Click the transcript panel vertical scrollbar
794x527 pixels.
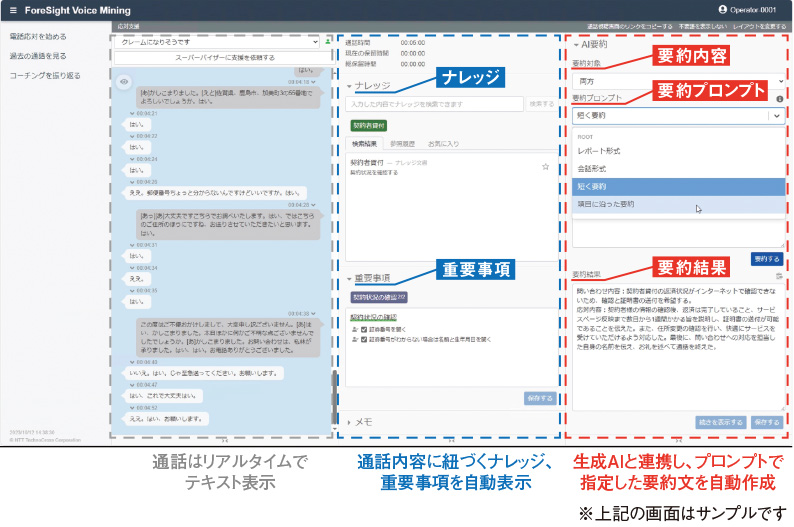[x=334, y=397]
